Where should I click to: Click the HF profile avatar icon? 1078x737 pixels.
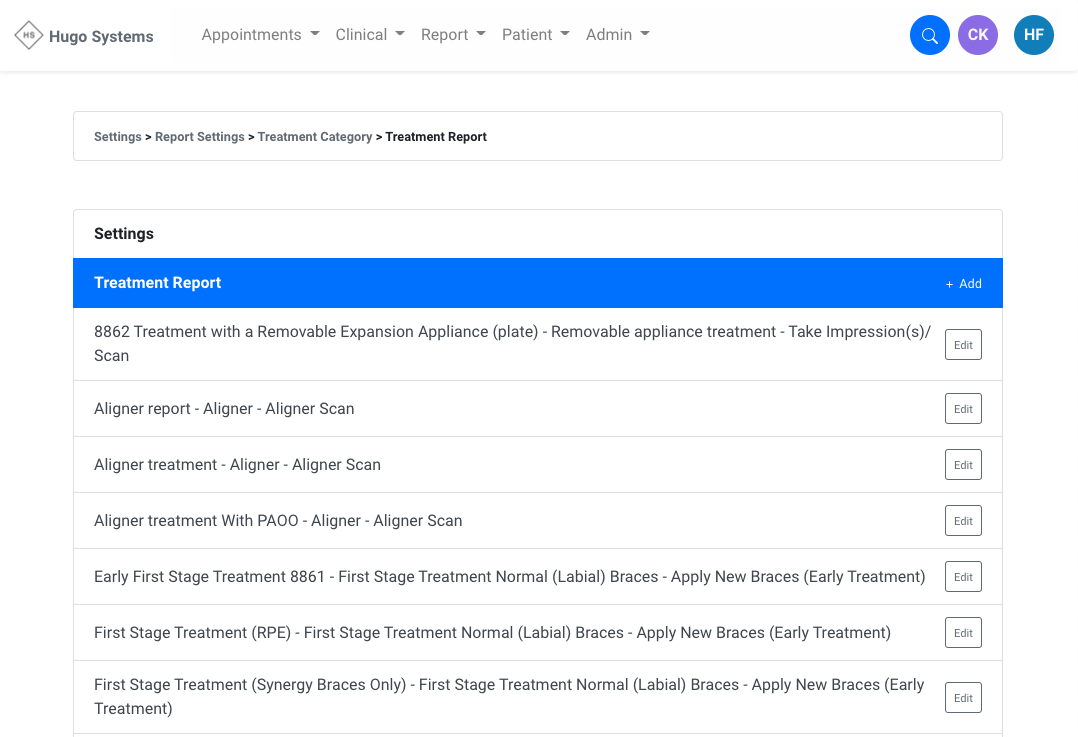pyautogui.click(x=1033, y=34)
